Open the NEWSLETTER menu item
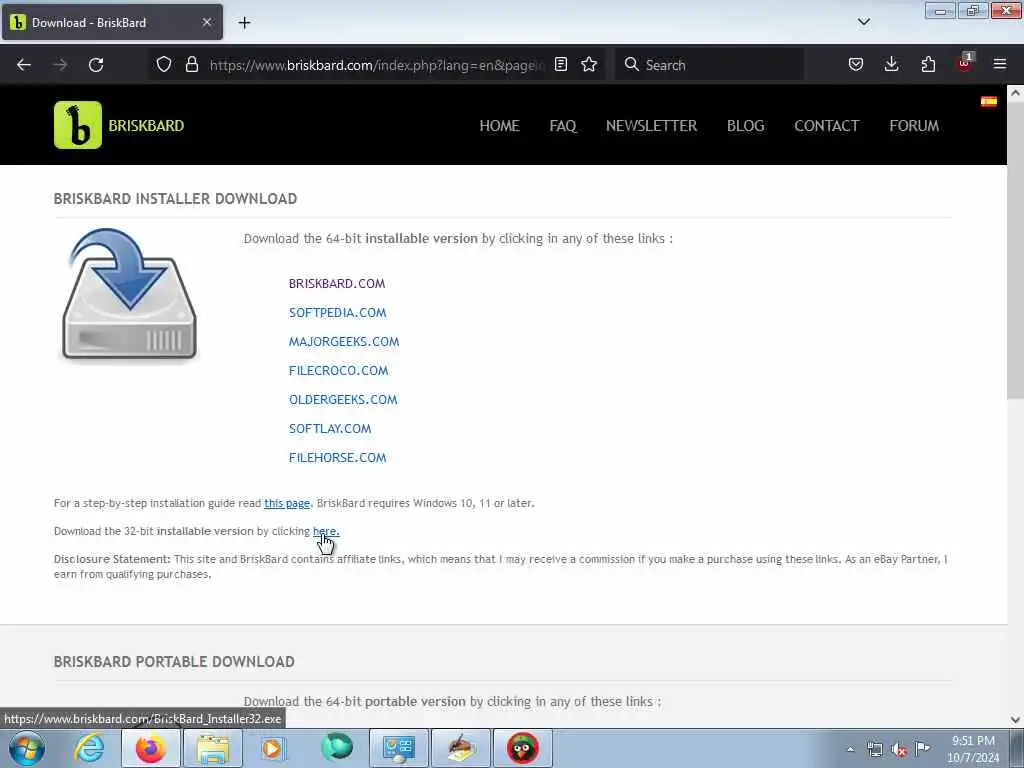1024x768 pixels. point(651,125)
